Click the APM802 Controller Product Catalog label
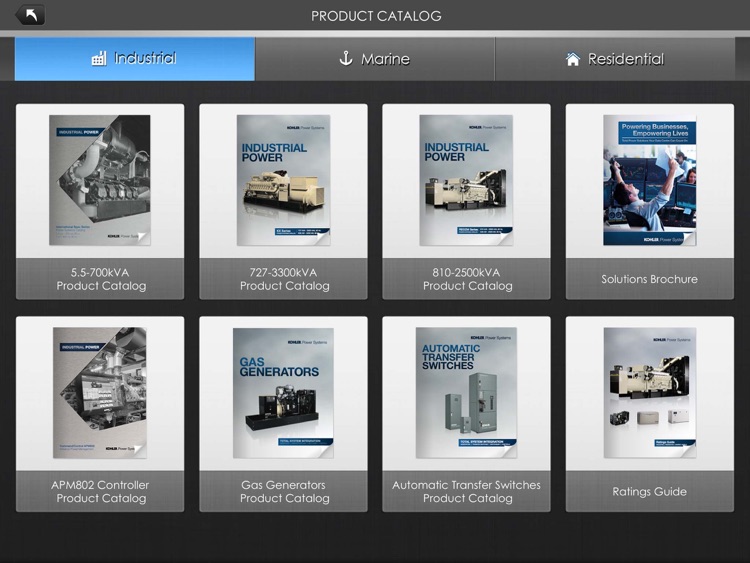750x563 pixels. (100, 491)
